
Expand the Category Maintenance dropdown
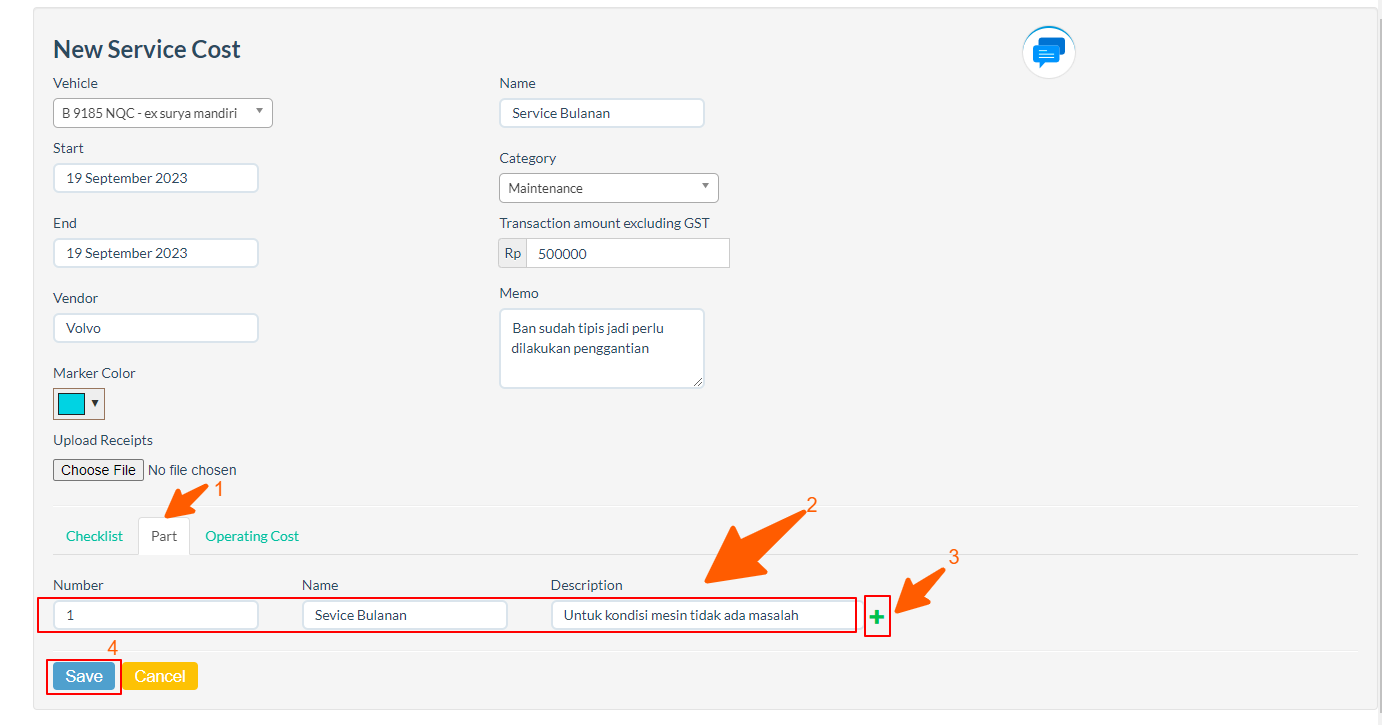(x=608, y=188)
